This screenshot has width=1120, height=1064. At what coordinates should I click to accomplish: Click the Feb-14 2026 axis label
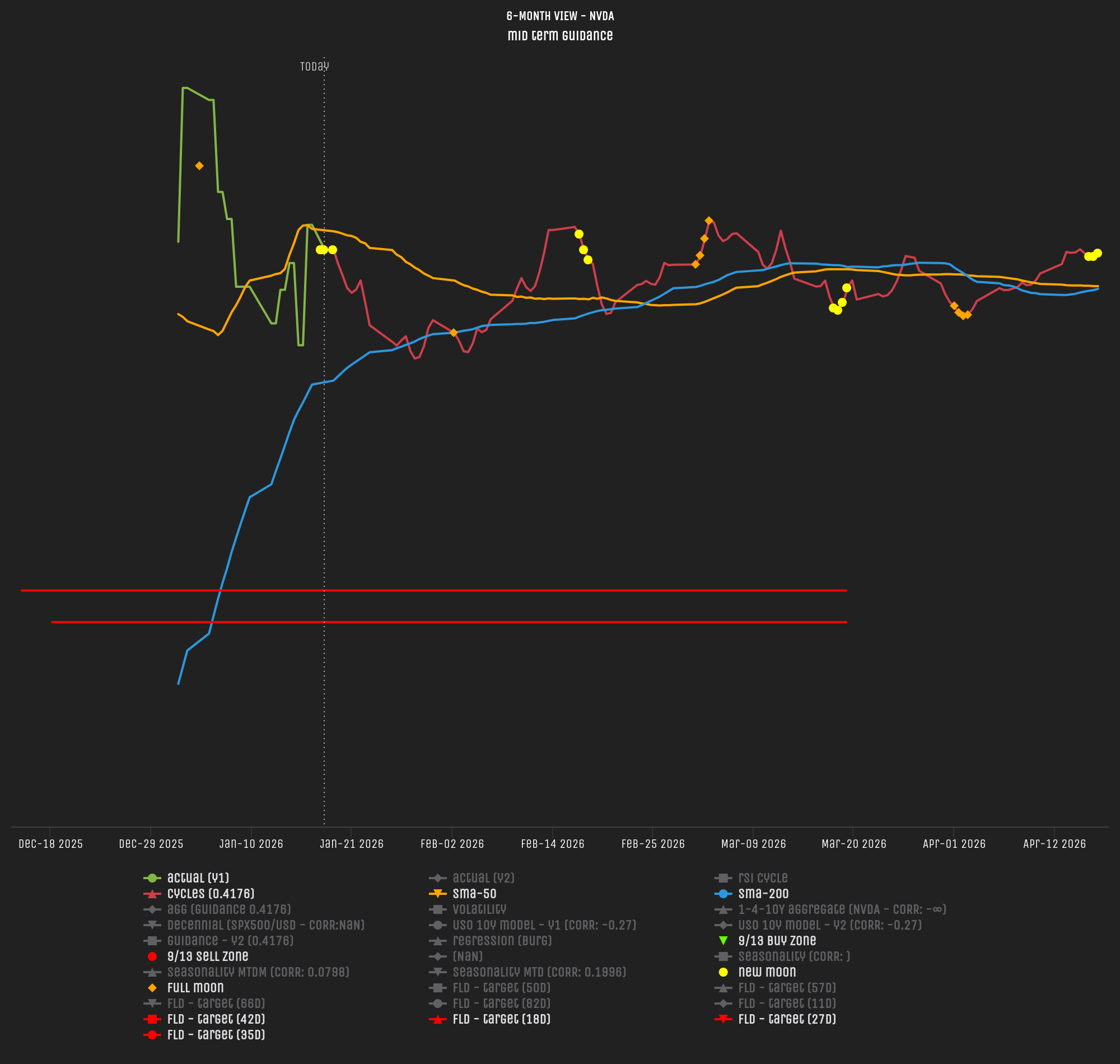552,844
